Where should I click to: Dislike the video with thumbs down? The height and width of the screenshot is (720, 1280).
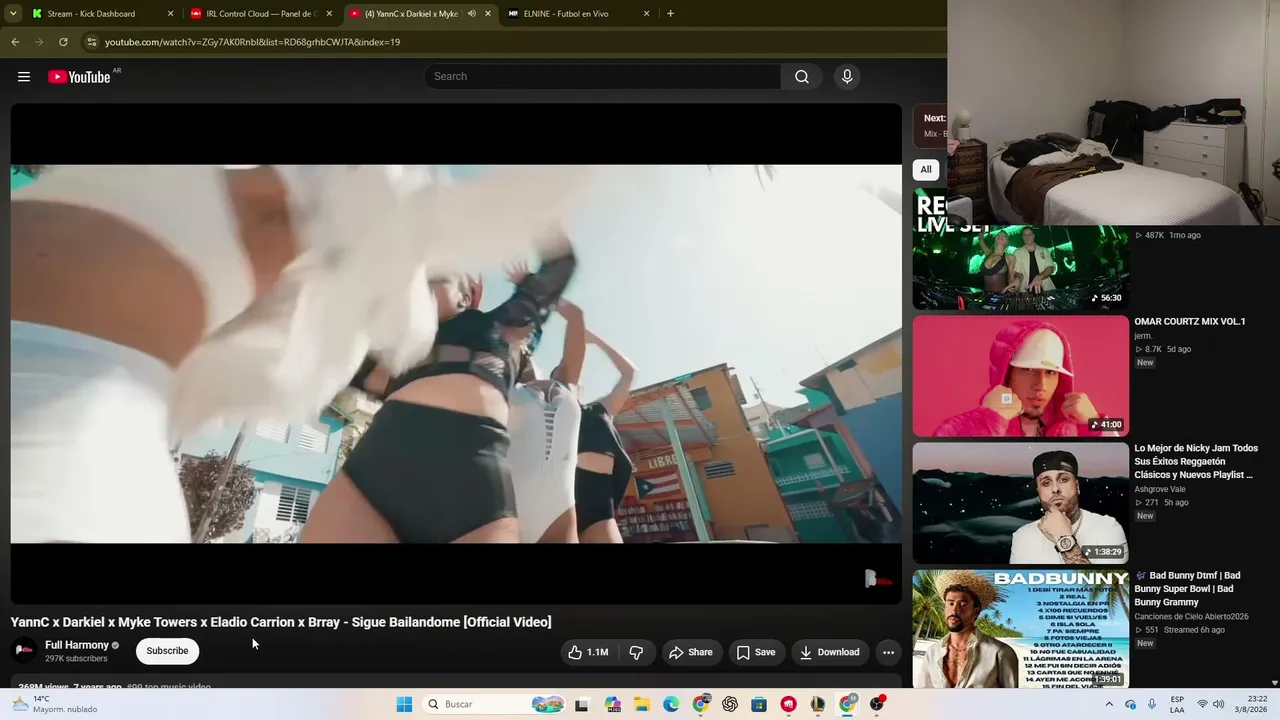(636, 652)
